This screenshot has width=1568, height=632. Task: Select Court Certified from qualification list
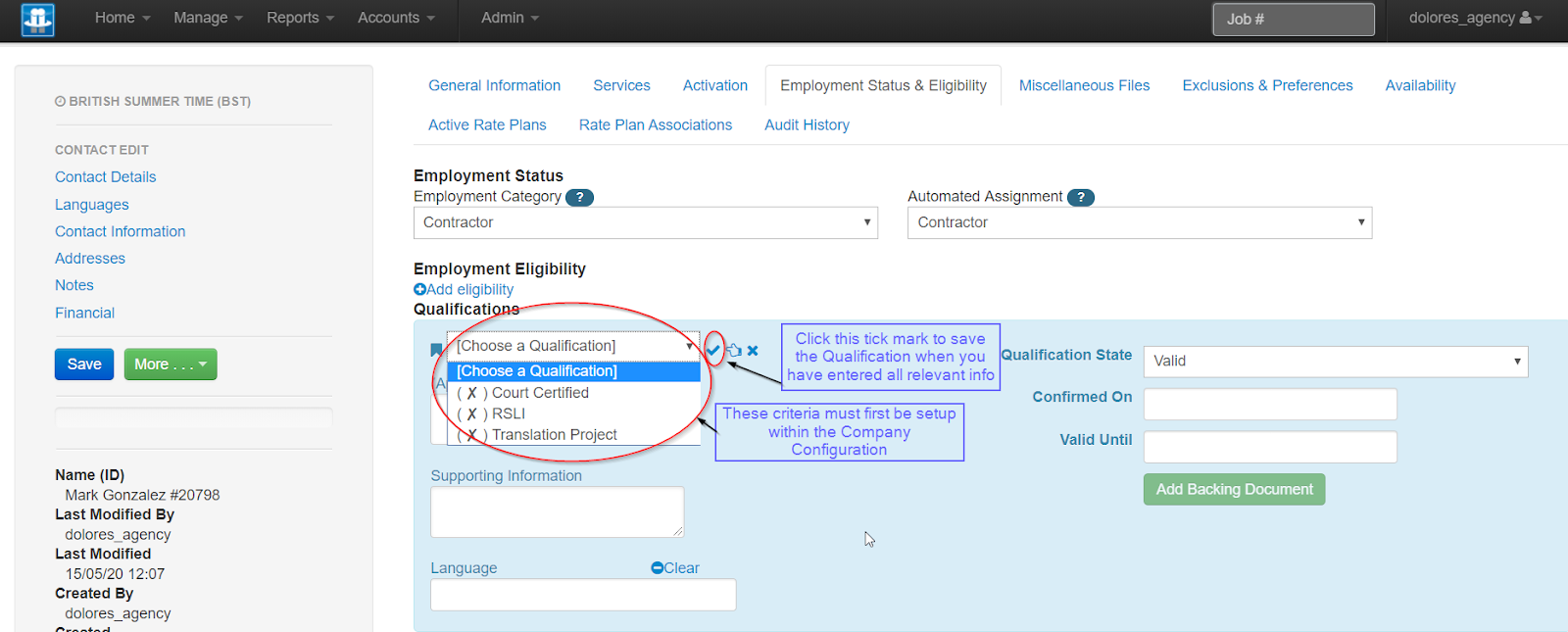click(x=540, y=393)
